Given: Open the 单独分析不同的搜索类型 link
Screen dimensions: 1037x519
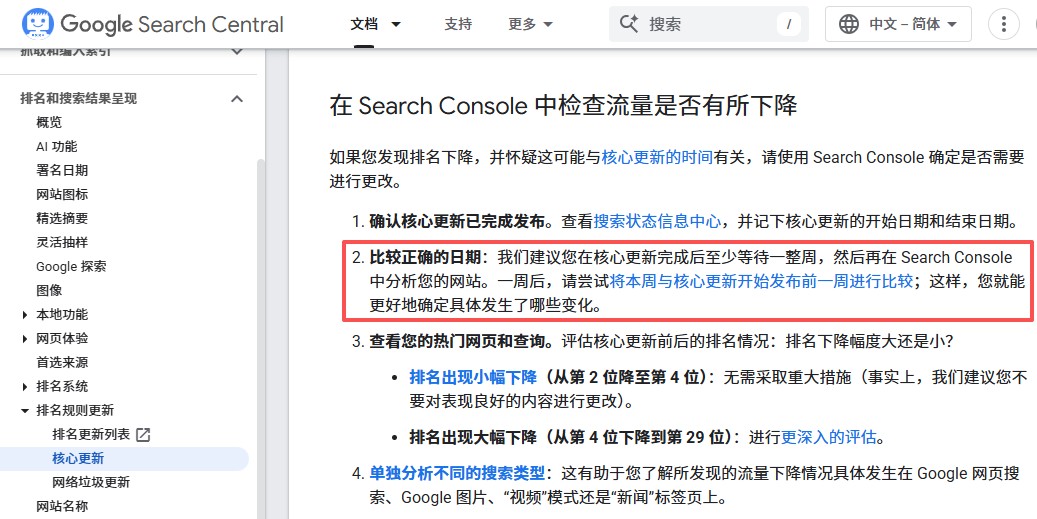Looking at the screenshot, I should pyautogui.click(x=457, y=473).
